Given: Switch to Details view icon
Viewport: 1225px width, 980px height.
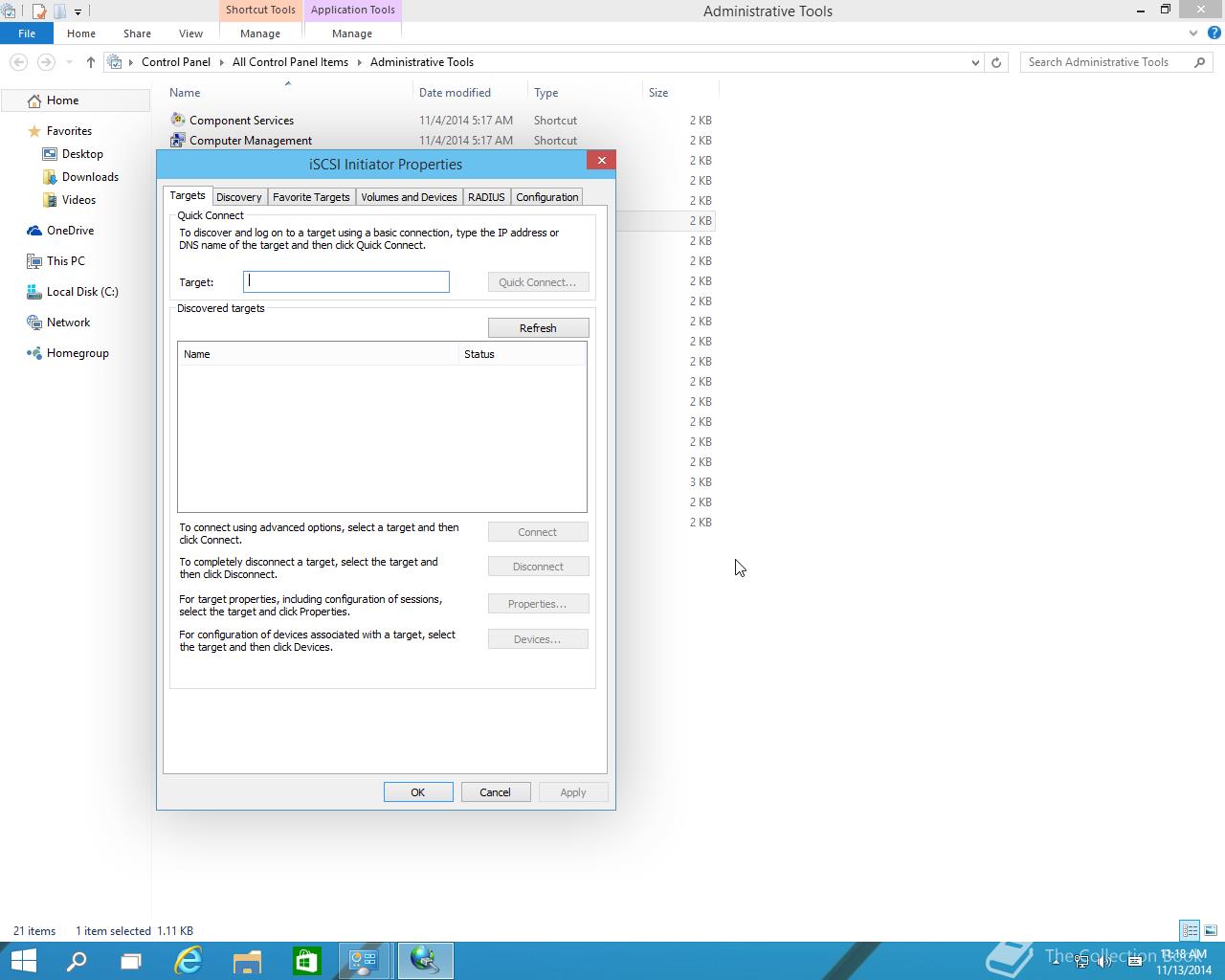Looking at the screenshot, I should 1190,930.
